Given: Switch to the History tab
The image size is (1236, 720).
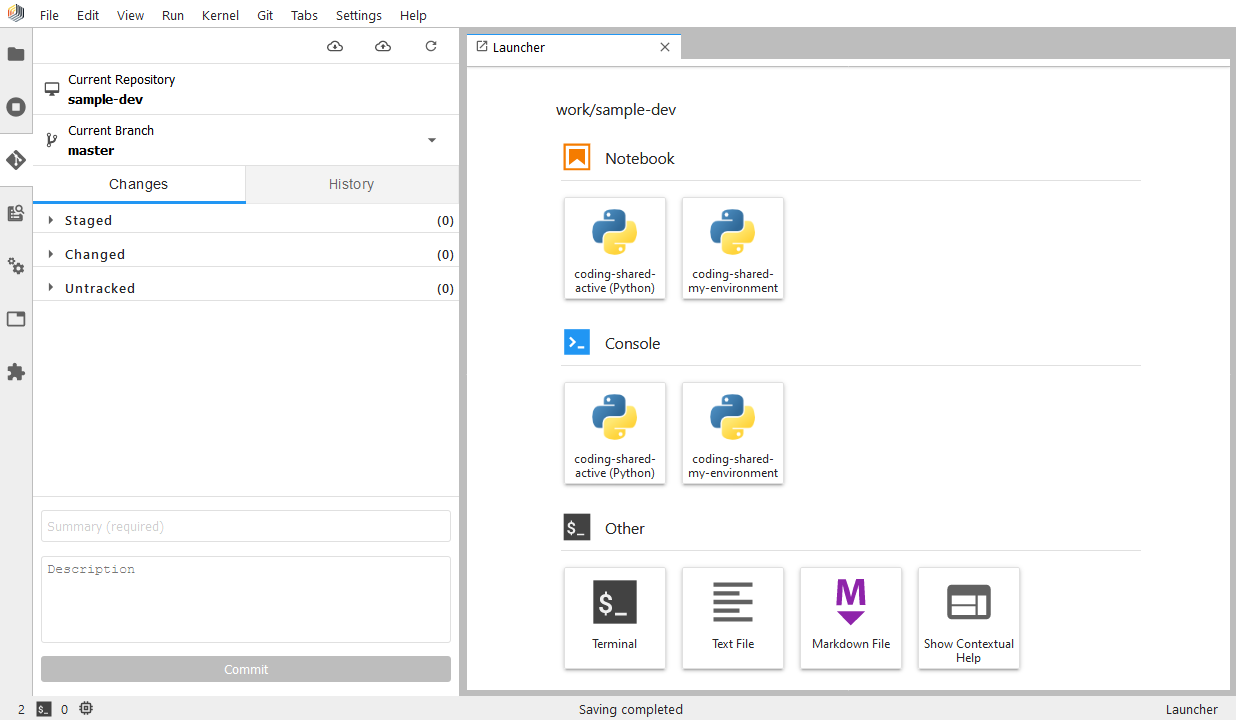Looking at the screenshot, I should pos(351,184).
